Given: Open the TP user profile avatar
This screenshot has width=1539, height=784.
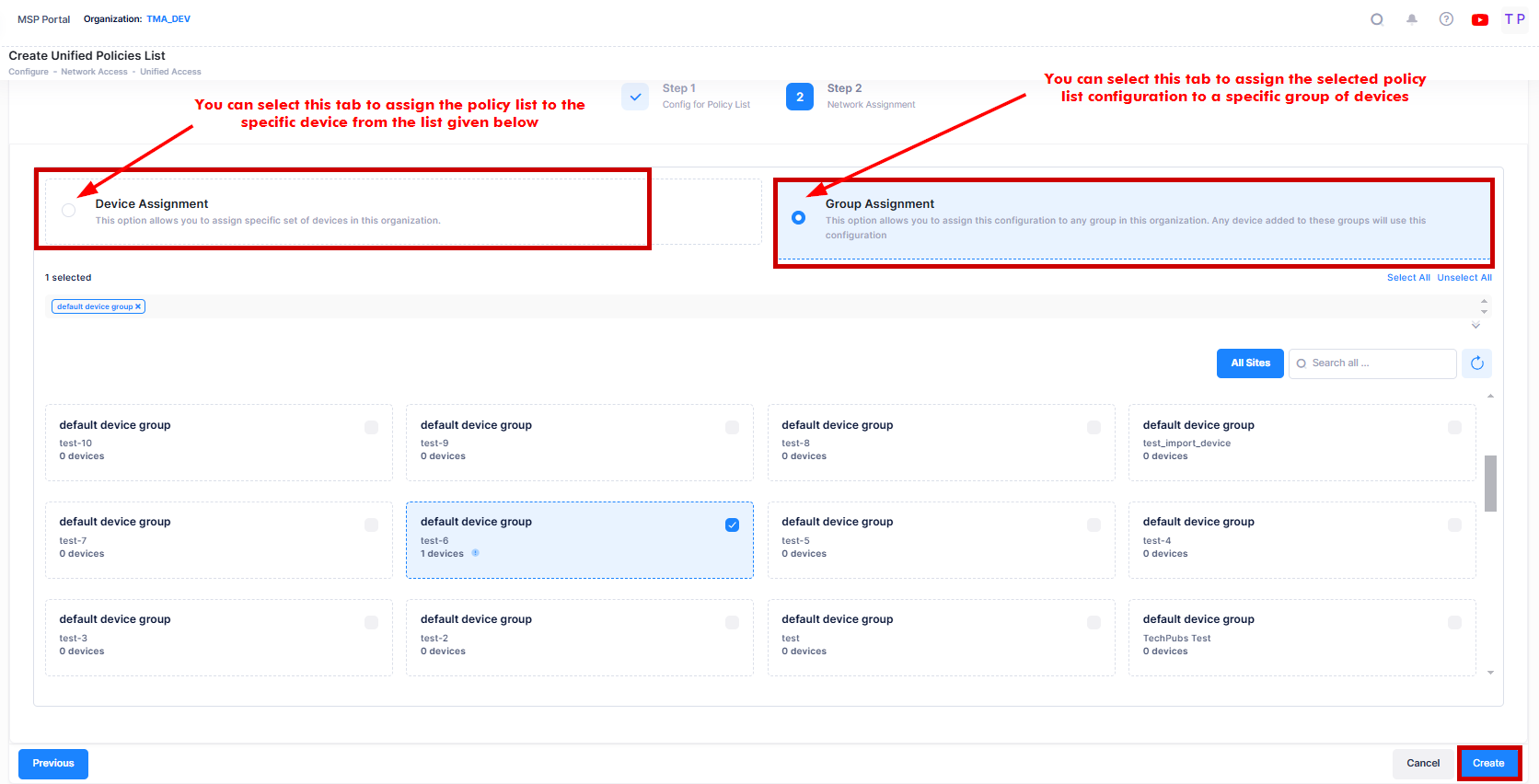Looking at the screenshot, I should tap(1514, 19).
